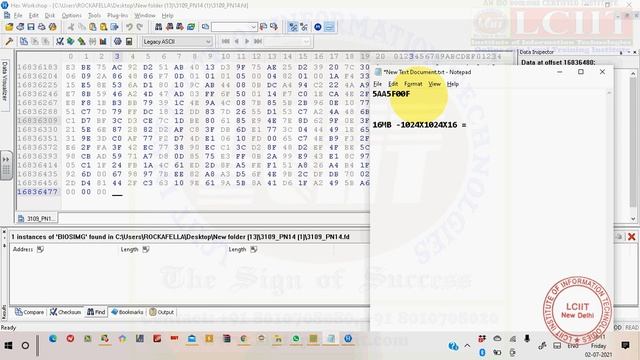Viewport: 640px width, 360px height.
Task: Open Find with the binoculars icon
Action: click(x=158, y=27)
